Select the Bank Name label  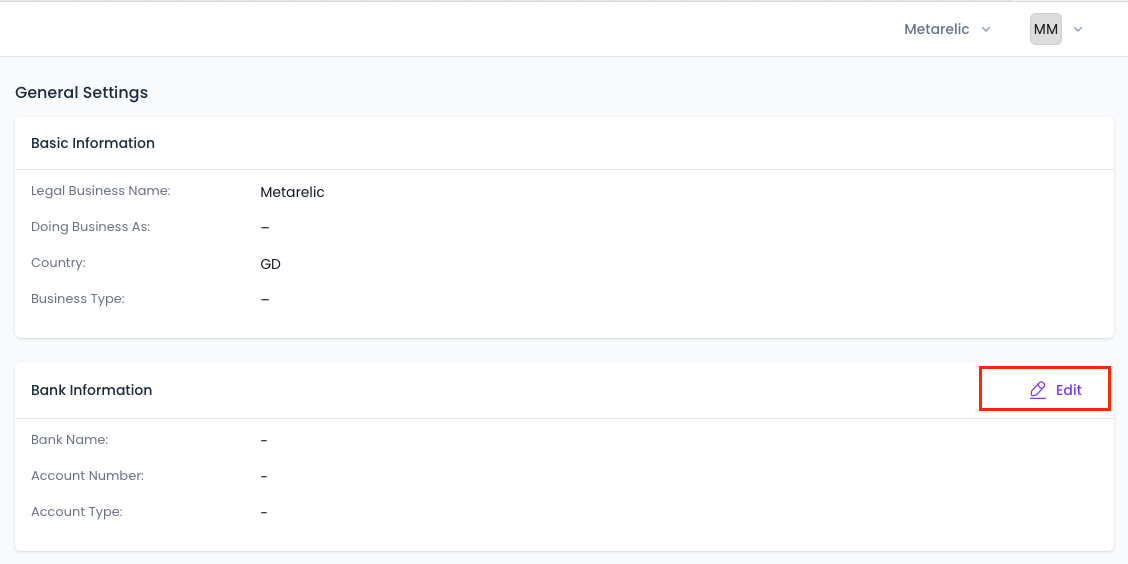[70, 440]
